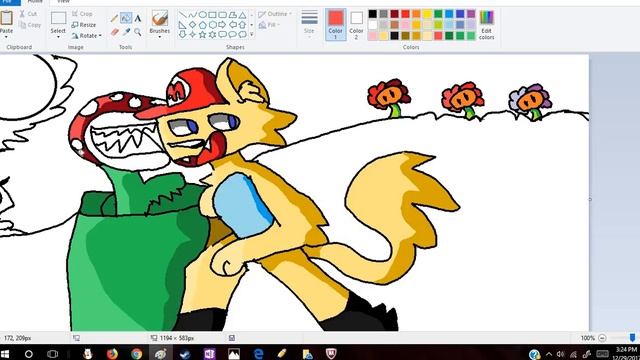The height and width of the screenshot is (360, 640).
Task: Expand the Shapes gallery with More arrow
Action: pyautogui.click(x=251, y=35)
